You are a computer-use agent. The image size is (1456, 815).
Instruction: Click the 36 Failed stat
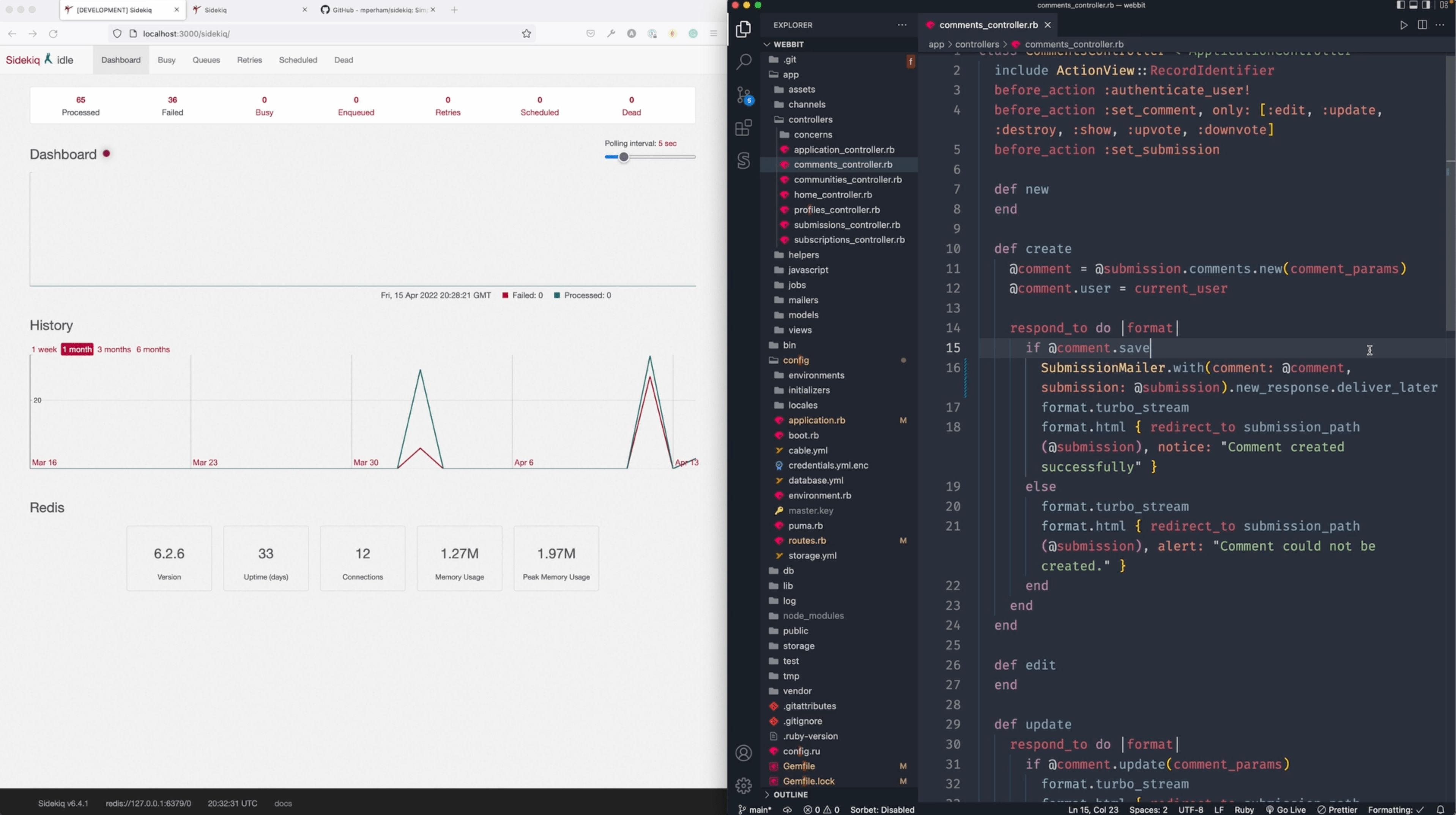click(172, 106)
